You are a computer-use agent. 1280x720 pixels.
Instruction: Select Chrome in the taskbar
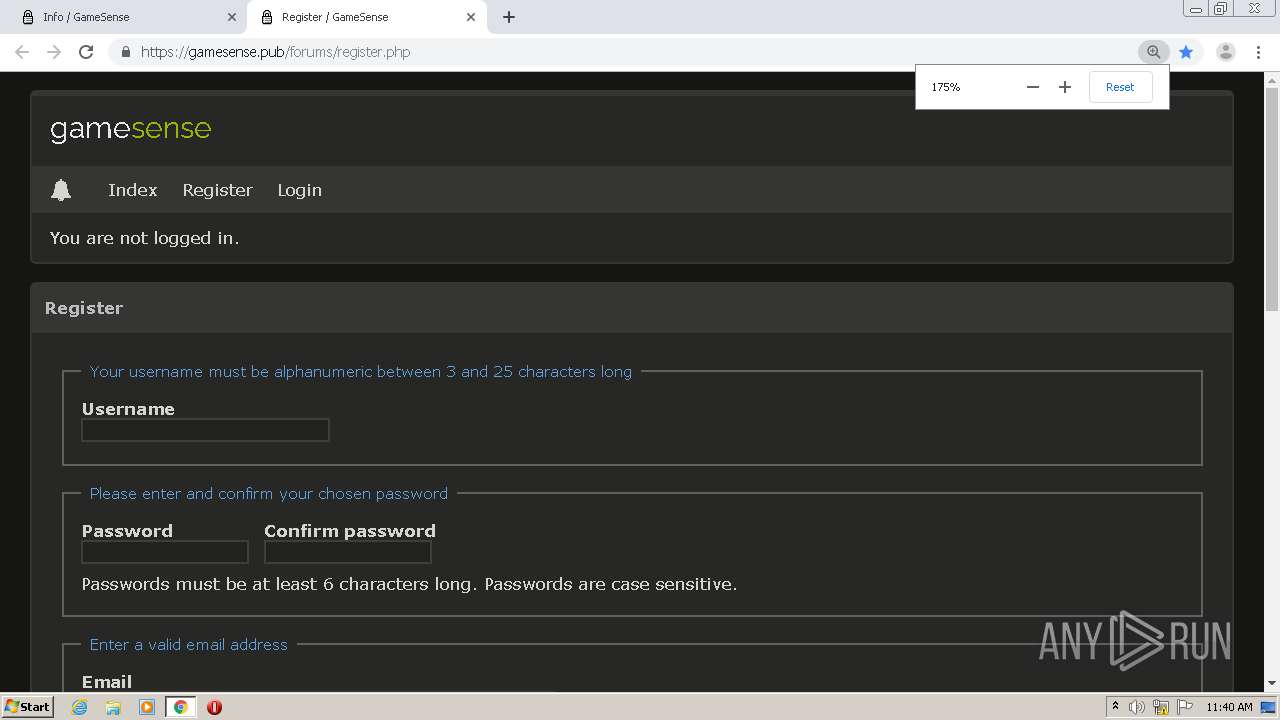(x=181, y=707)
